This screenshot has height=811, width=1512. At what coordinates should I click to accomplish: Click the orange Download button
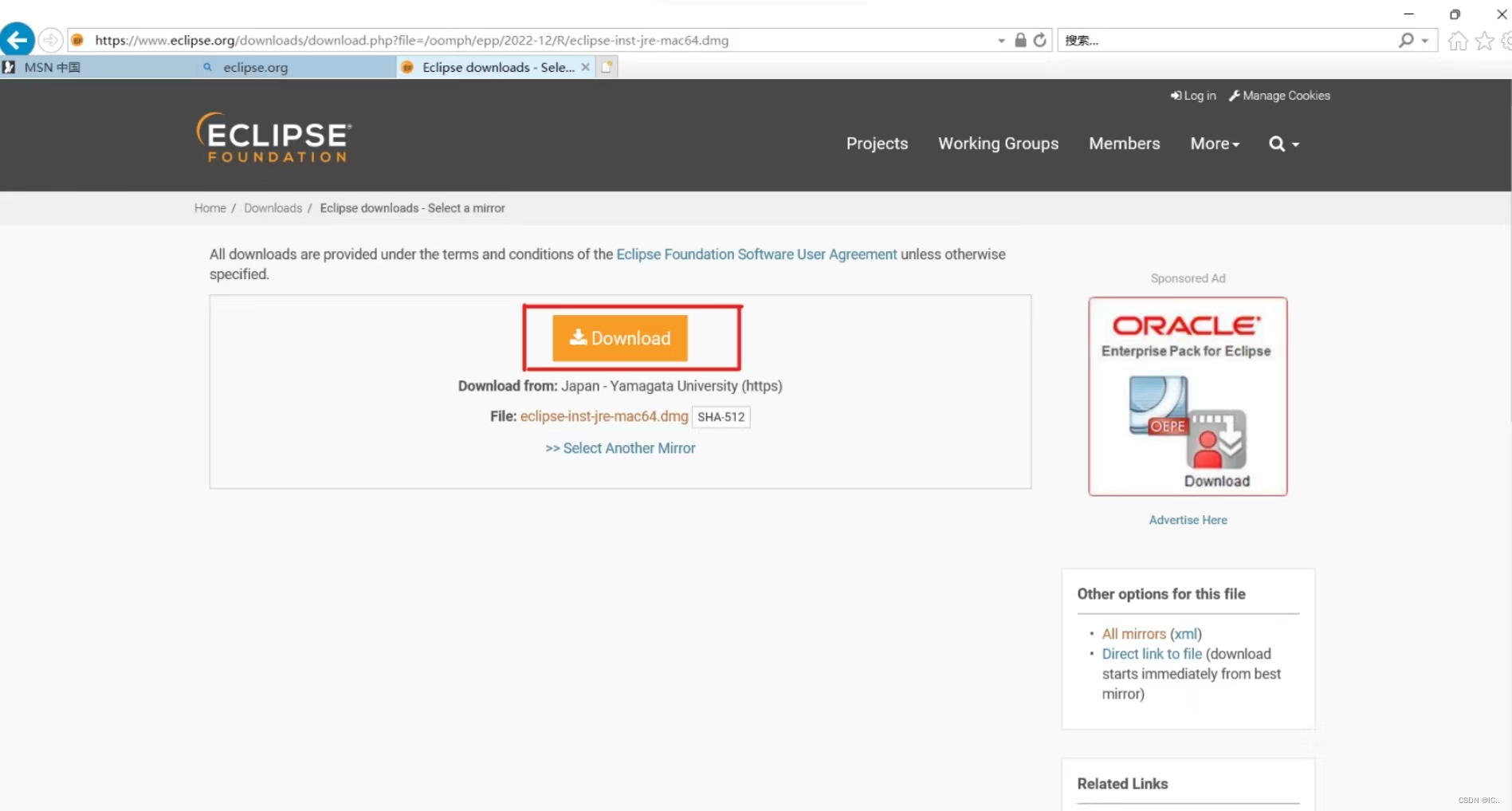[x=619, y=337]
